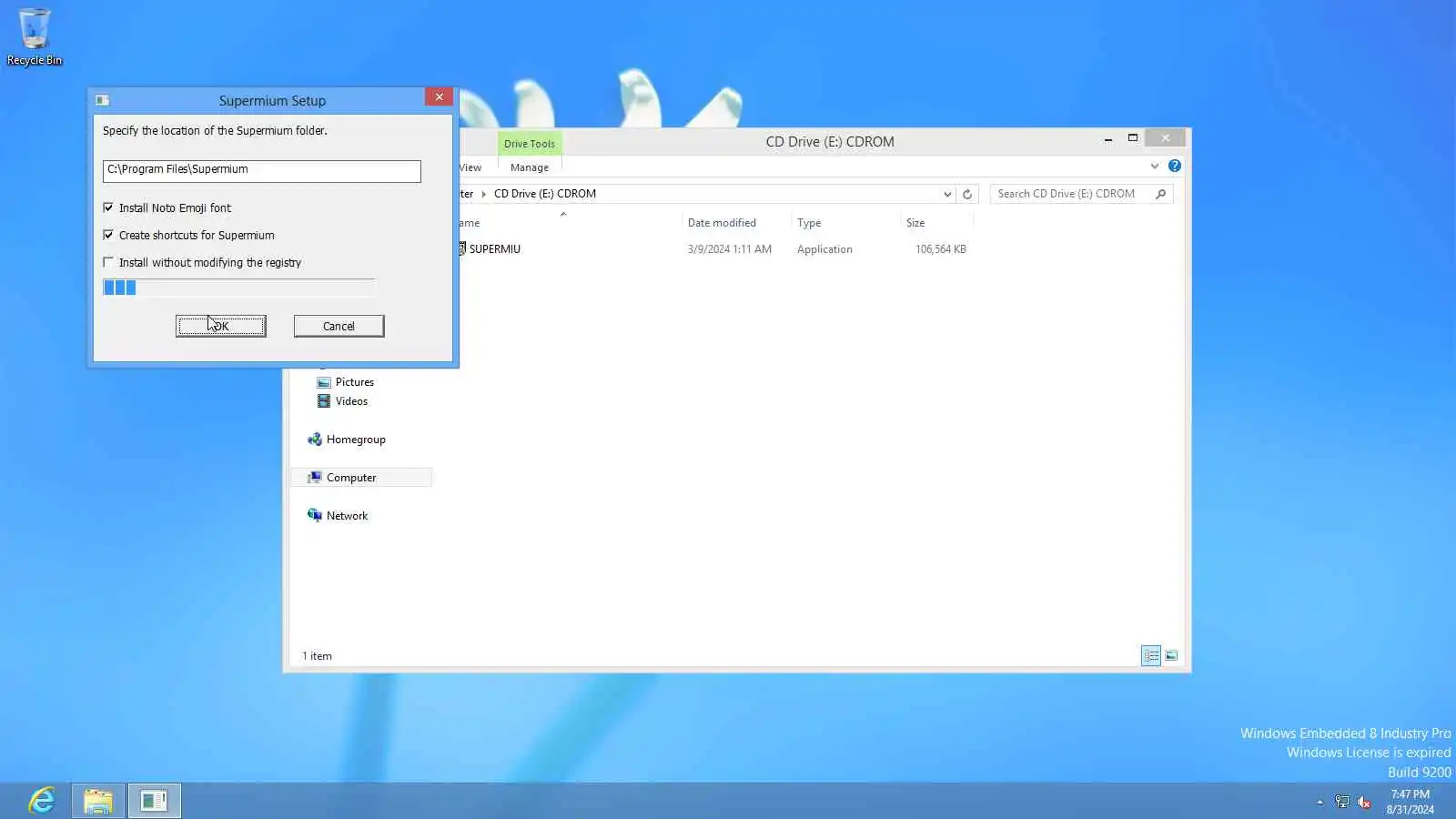1456x819 pixels.
Task: Click the Homegroup icon in navigation pane
Action: coord(315,440)
